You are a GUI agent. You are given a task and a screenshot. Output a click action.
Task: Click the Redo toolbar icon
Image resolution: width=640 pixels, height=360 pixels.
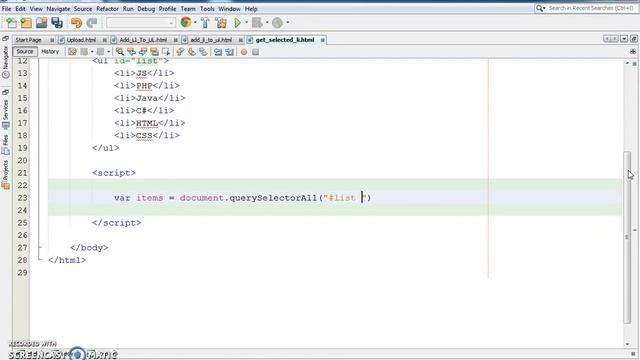(92, 23)
